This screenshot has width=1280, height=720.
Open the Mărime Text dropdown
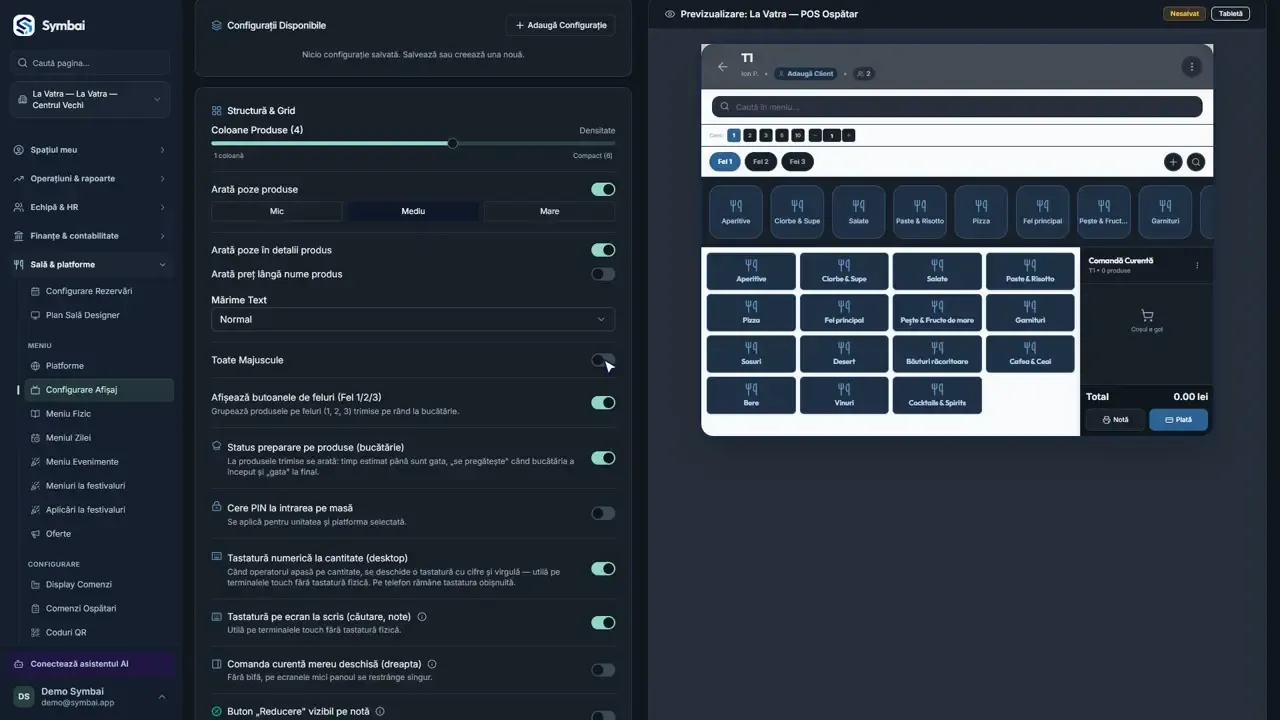pyautogui.click(x=413, y=319)
